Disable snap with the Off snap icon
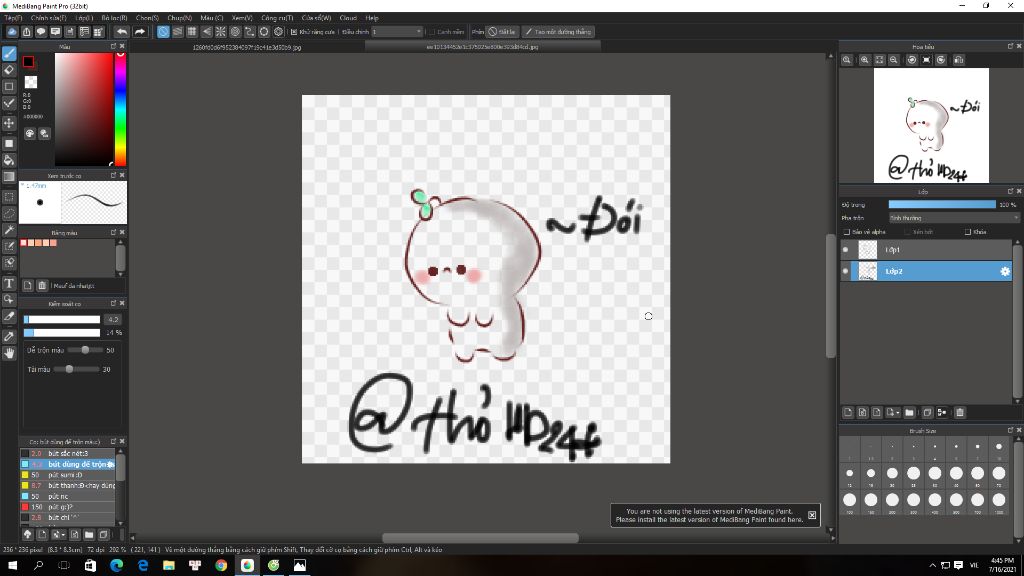The image size is (1024, 576). 163,31
